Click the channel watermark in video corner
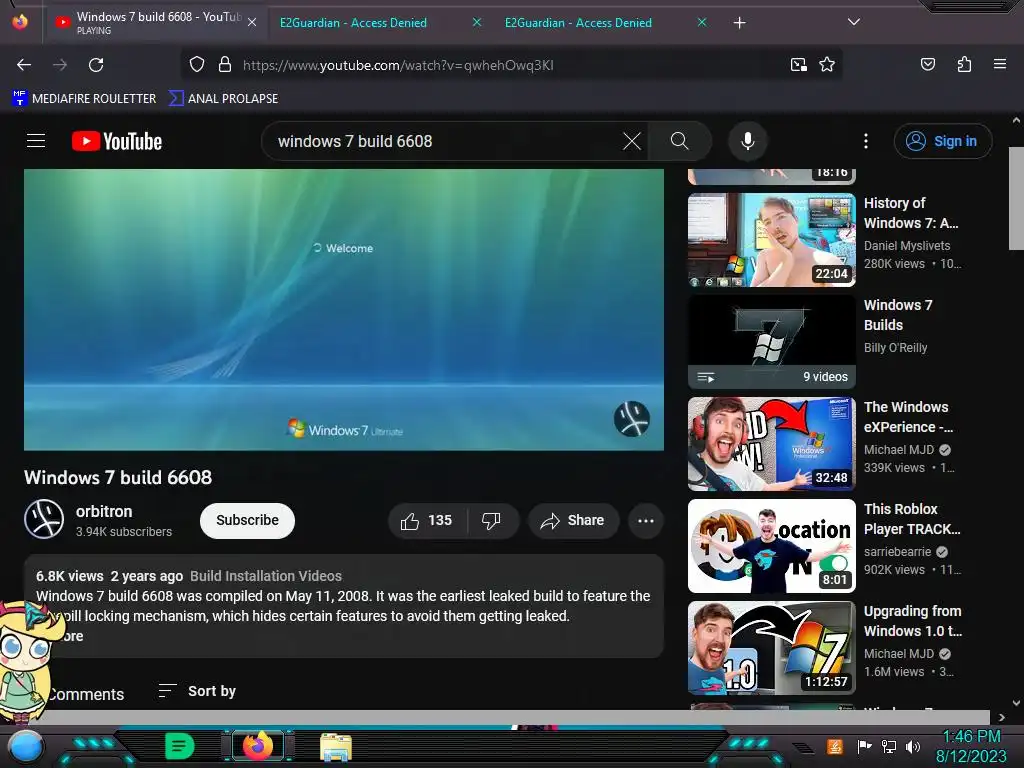The height and width of the screenshot is (768, 1024). pos(632,419)
